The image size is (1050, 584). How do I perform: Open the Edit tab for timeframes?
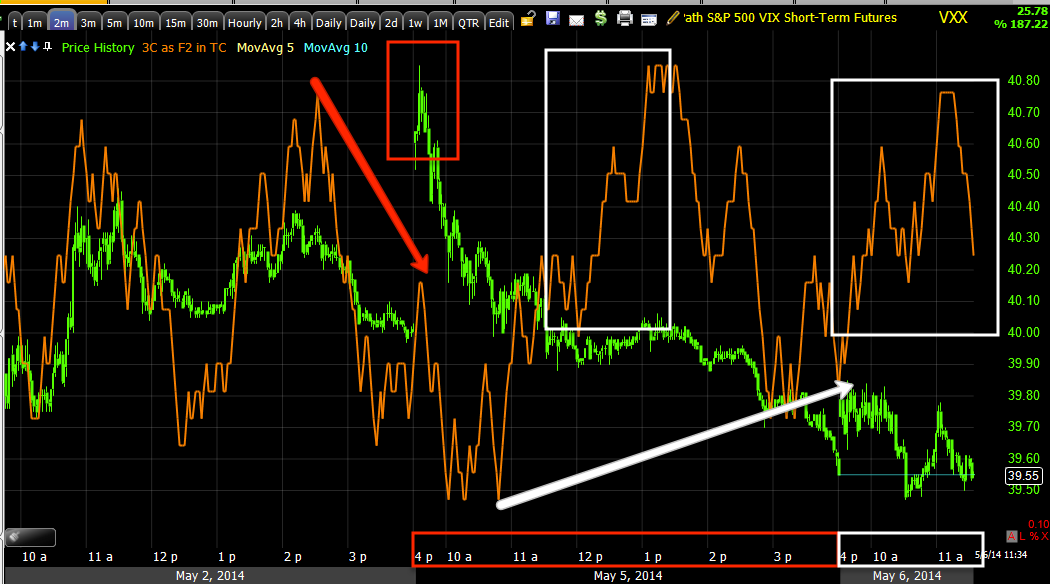coord(499,23)
